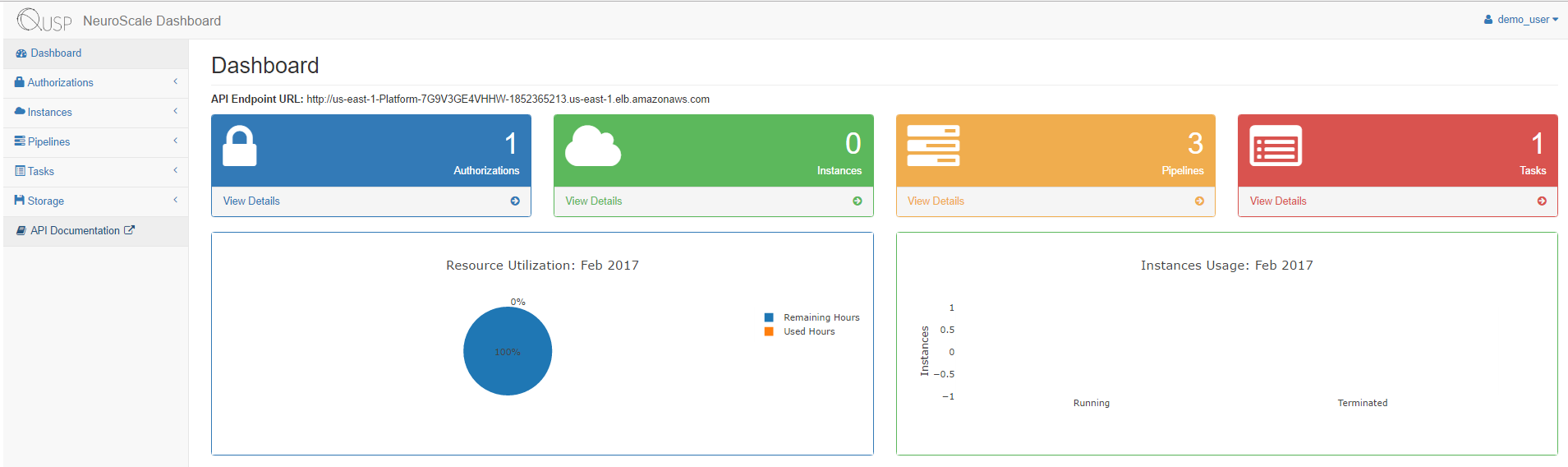Click the Authorizations lock icon in sidebar

pos(20,82)
